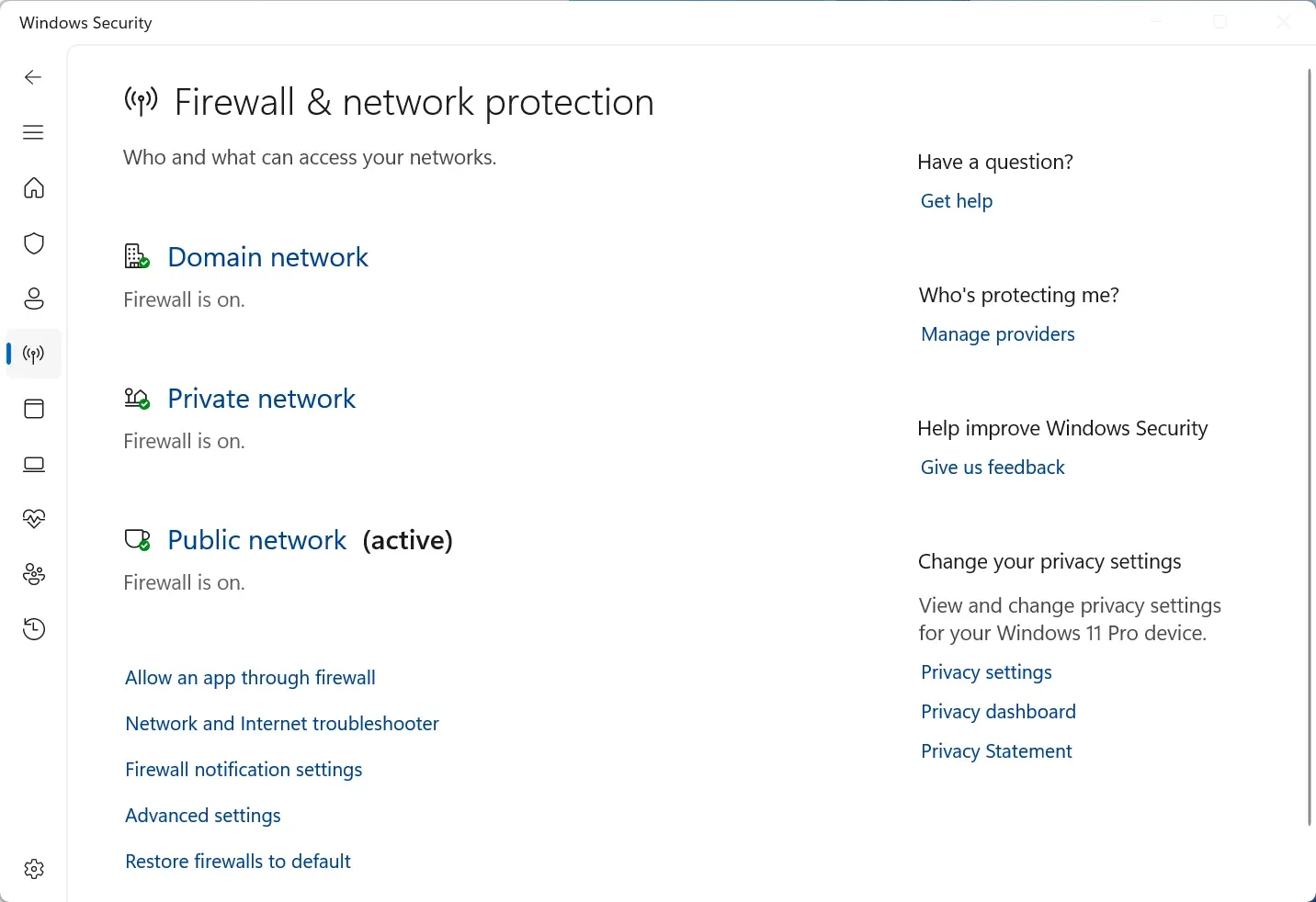The width and height of the screenshot is (1316, 902).
Task: Click Allow an app through firewall
Action: 249,677
